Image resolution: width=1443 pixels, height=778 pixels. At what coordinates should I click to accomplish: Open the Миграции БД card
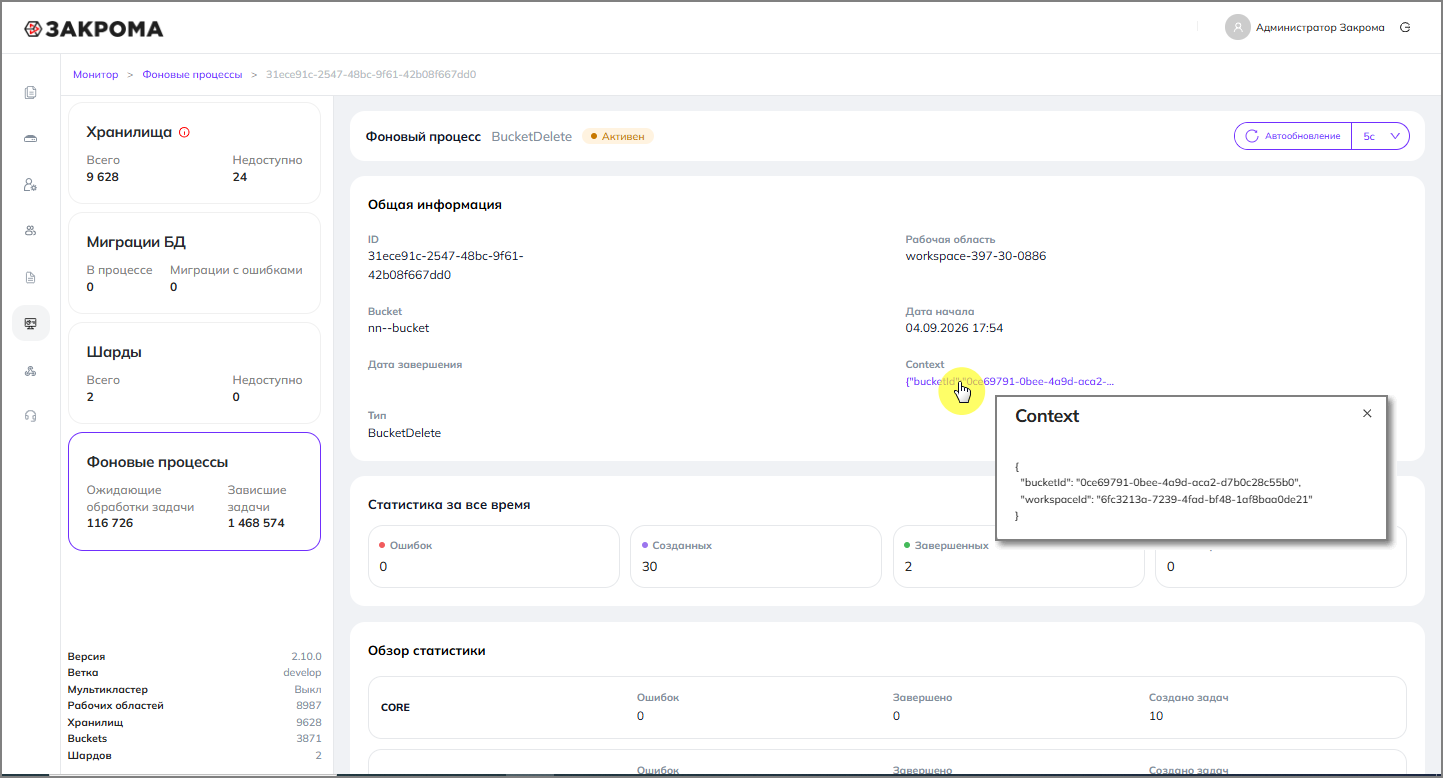point(194,263)
